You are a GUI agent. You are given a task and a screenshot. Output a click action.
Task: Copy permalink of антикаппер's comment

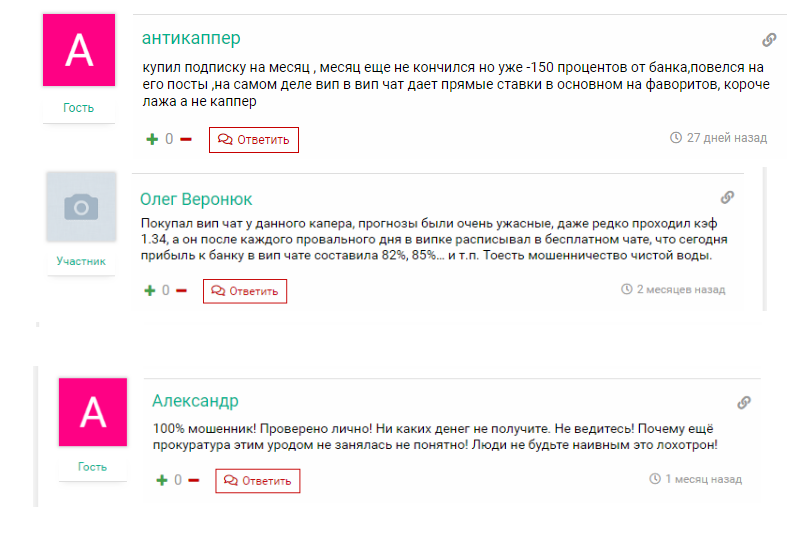(x=769, y=40)
